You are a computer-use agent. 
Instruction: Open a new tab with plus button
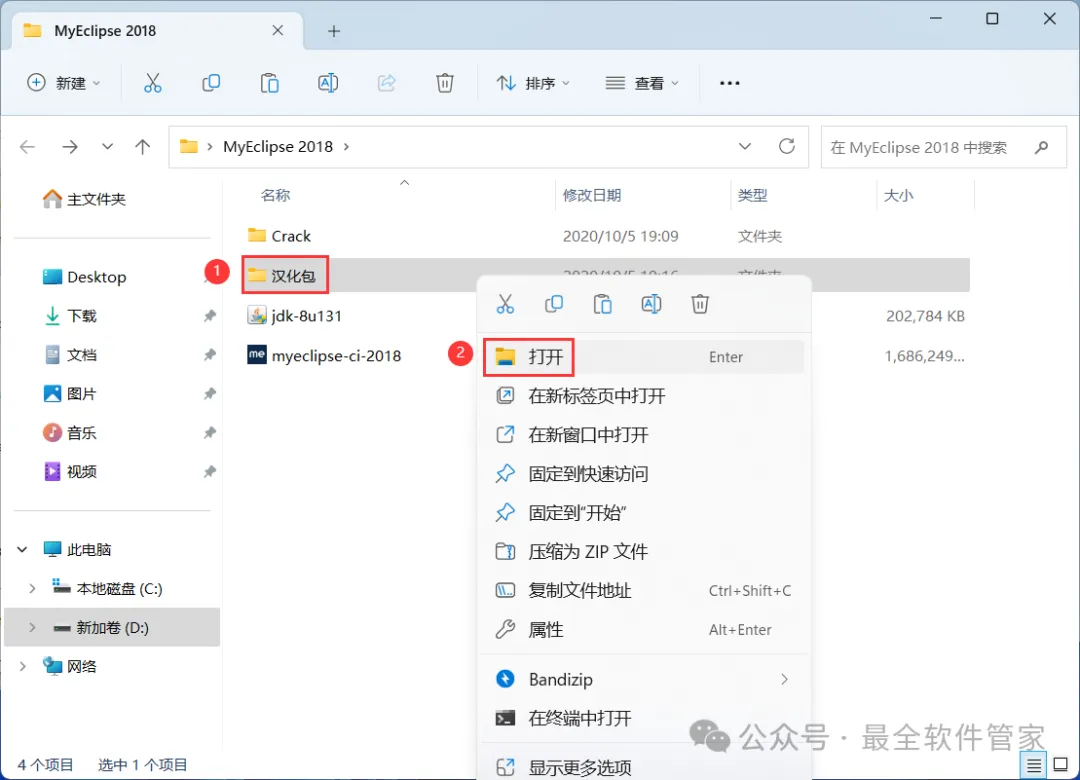(x=334, y=31)
